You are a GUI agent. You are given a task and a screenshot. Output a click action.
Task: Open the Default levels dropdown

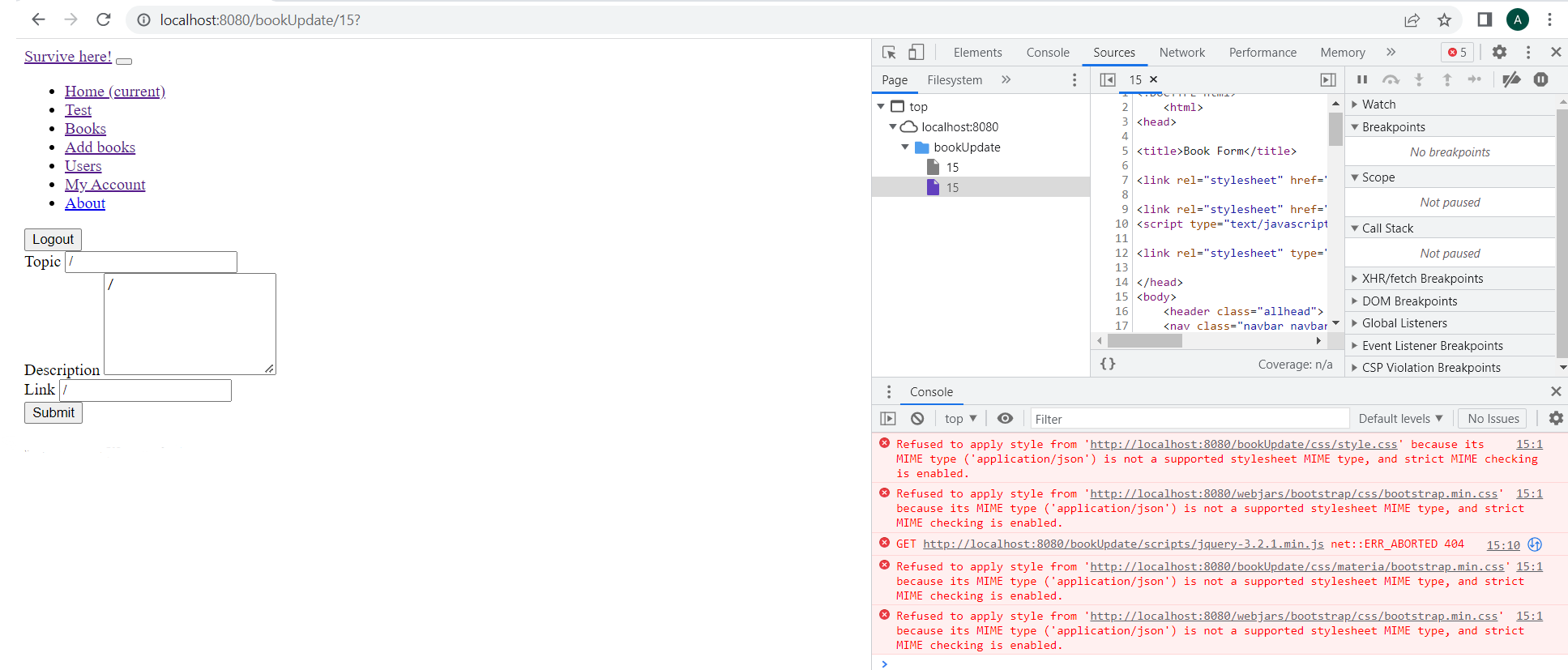(x=1400, y=419)
